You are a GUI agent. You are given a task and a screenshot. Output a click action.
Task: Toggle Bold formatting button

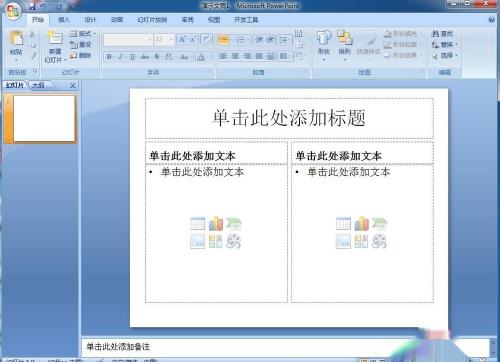pyautogui.click(x=109, y=57)
